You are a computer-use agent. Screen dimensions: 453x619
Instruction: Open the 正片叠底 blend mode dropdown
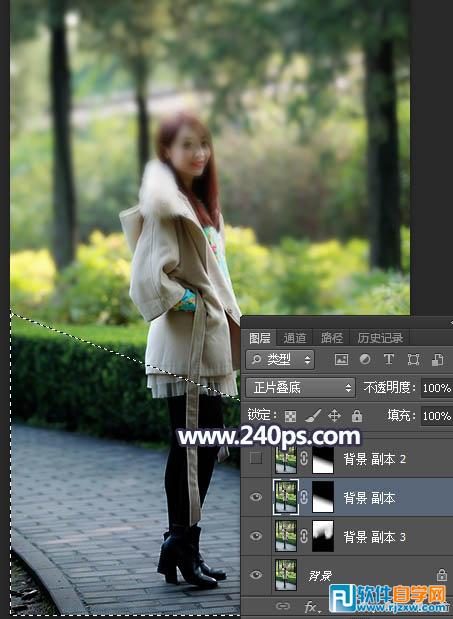tap(300, 388)
